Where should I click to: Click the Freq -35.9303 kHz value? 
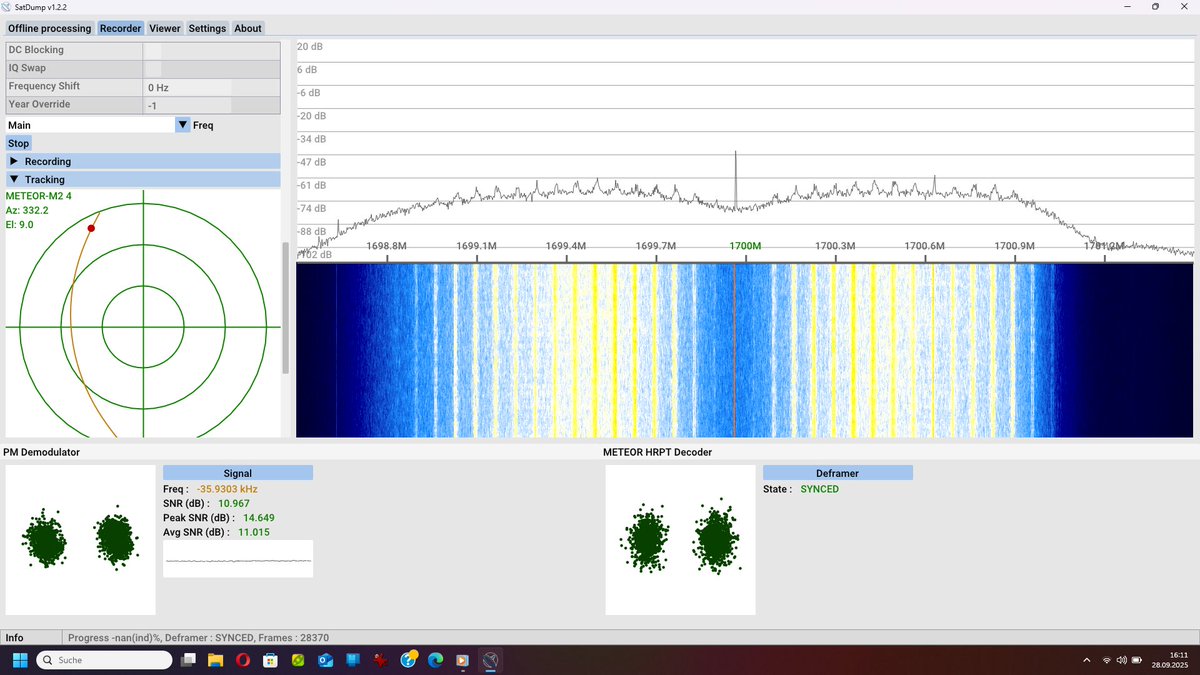(x=227, y=489)
